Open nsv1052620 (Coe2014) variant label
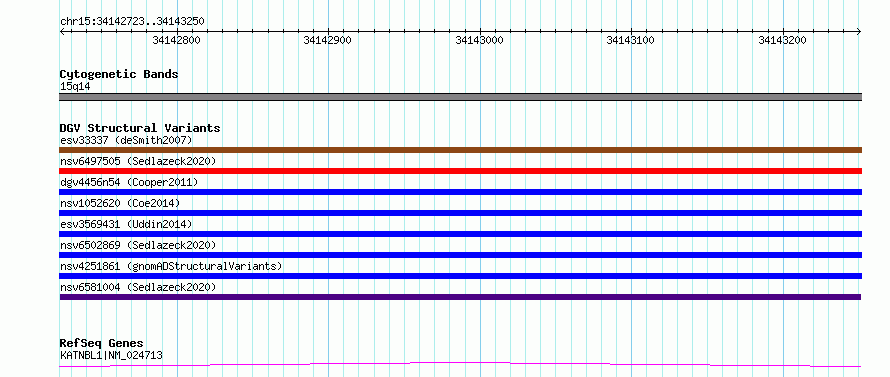890x377 pixels. 120,203
